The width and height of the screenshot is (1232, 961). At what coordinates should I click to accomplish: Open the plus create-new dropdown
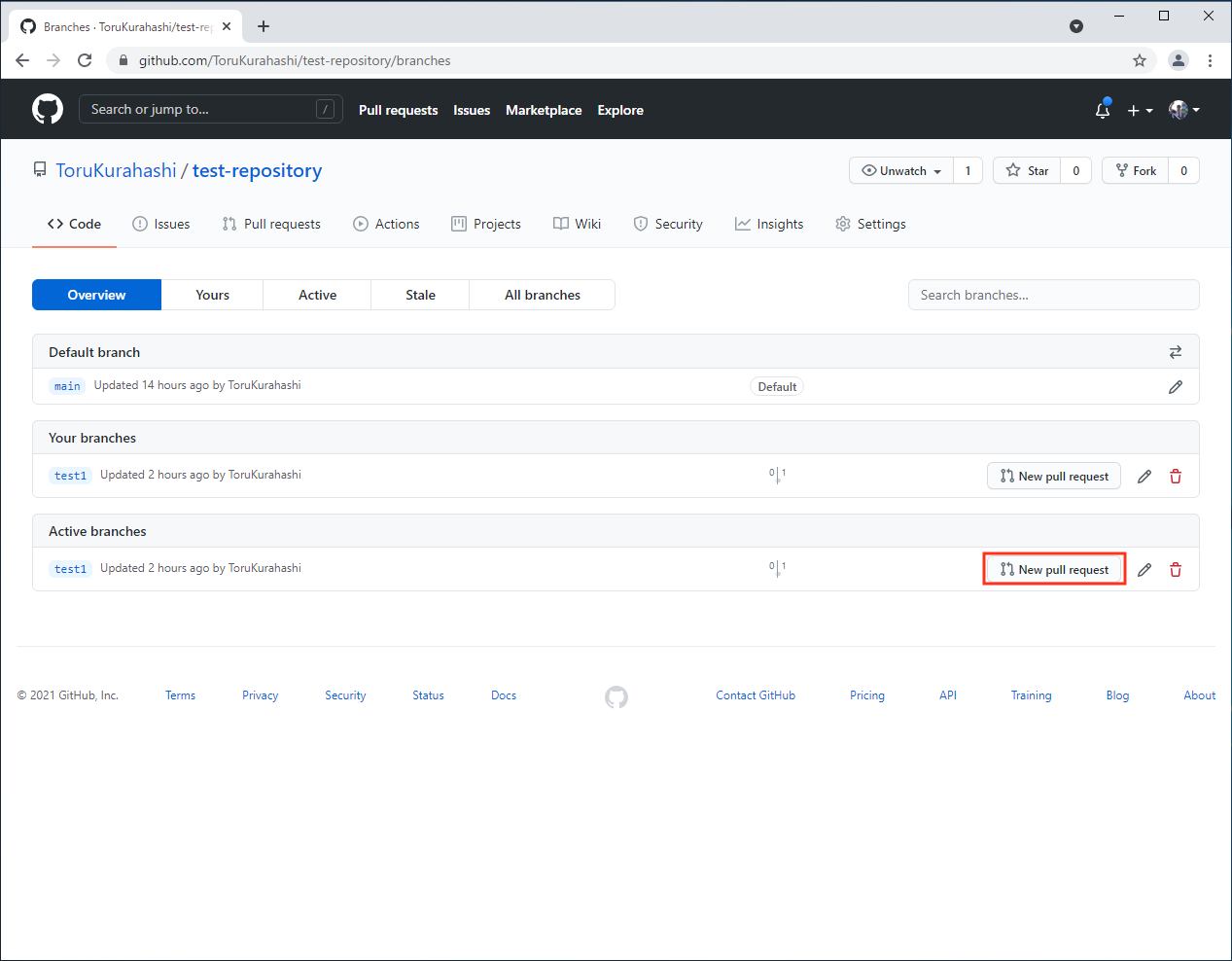[1140, 110]
